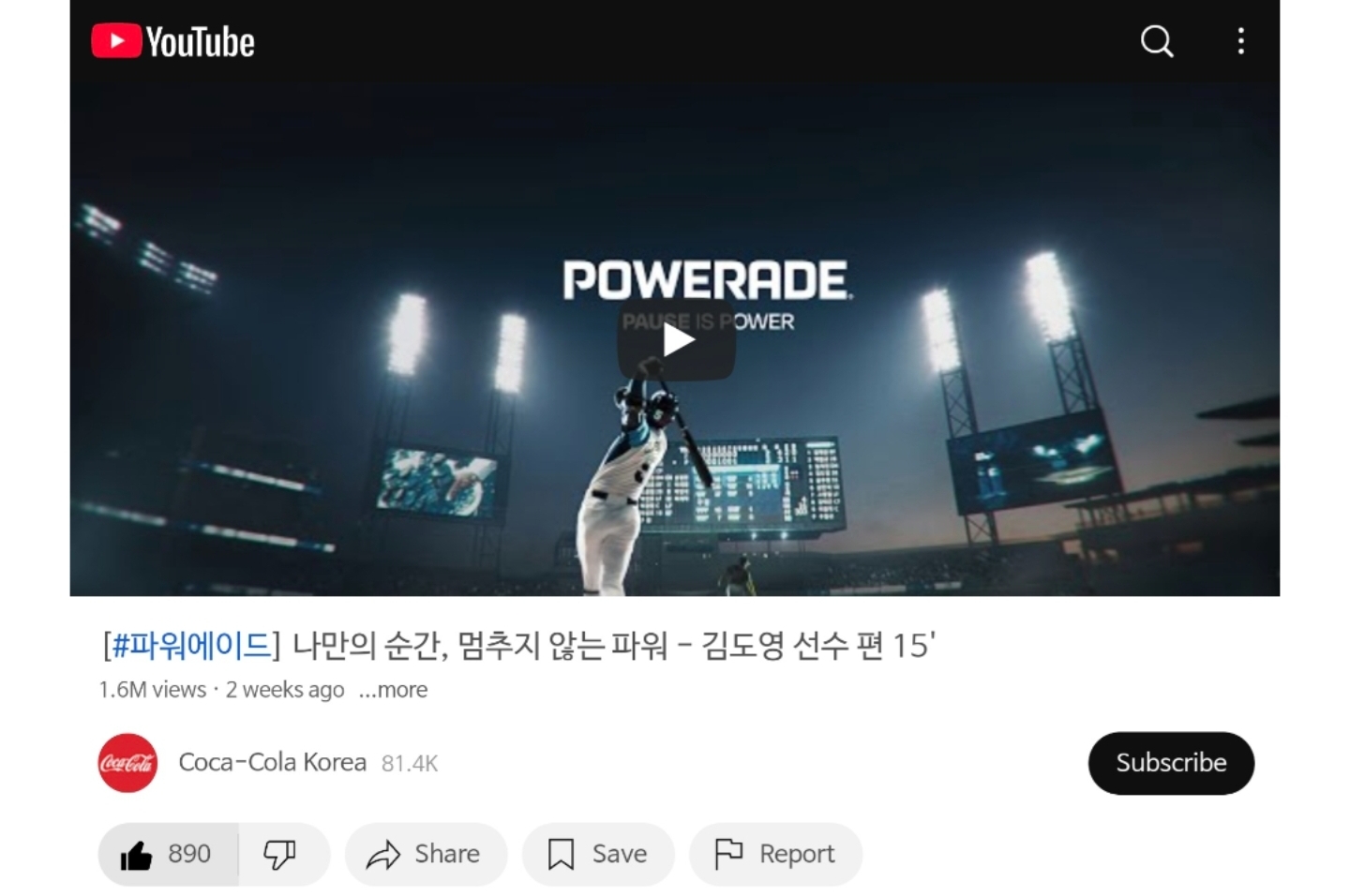1350x896 pixels.
Task: Subscribe to Coca-Cola Korea channel
Action: pyautogui.click(x=1171, y=763)
